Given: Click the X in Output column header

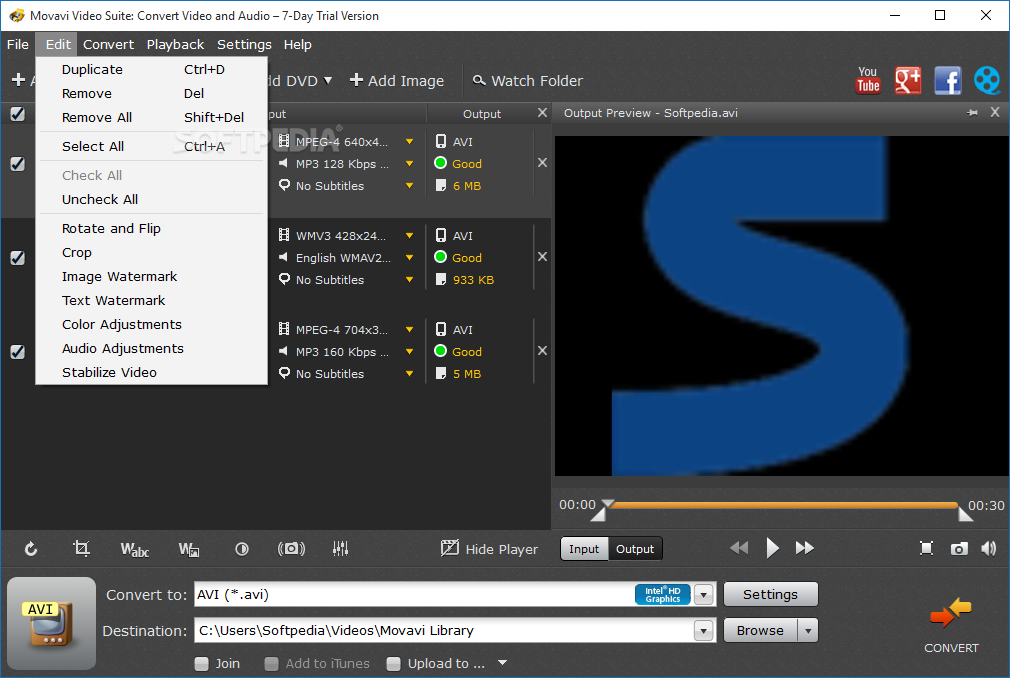Looking at the screenshot, I should pyautogui.click(x=542, y=113).
